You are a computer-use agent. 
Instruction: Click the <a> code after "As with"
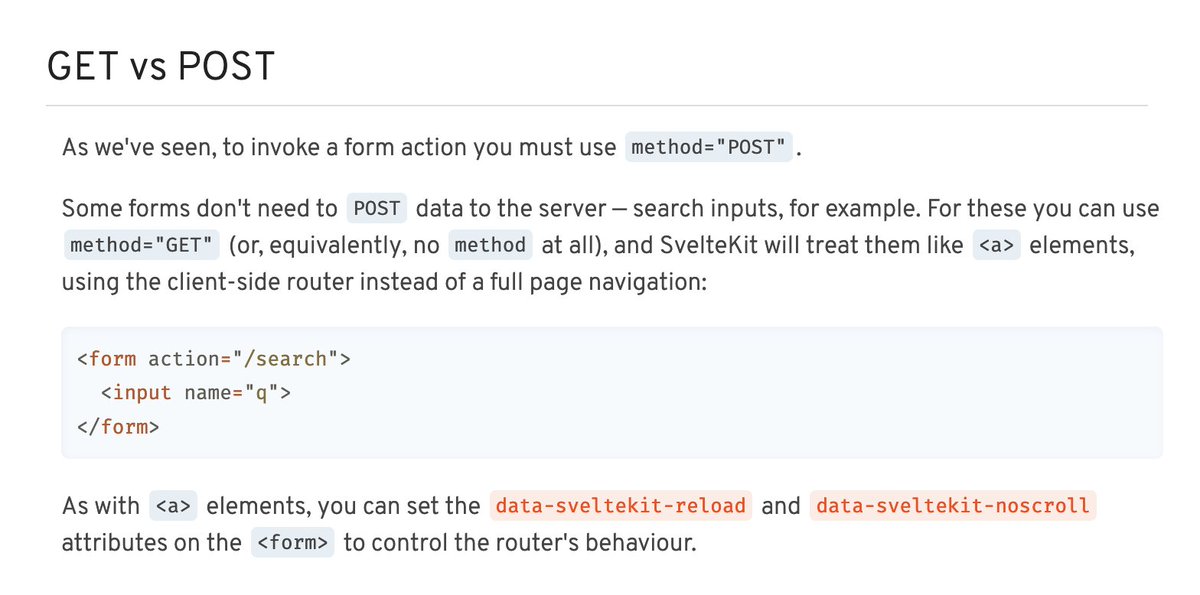(x=173, y=506)
